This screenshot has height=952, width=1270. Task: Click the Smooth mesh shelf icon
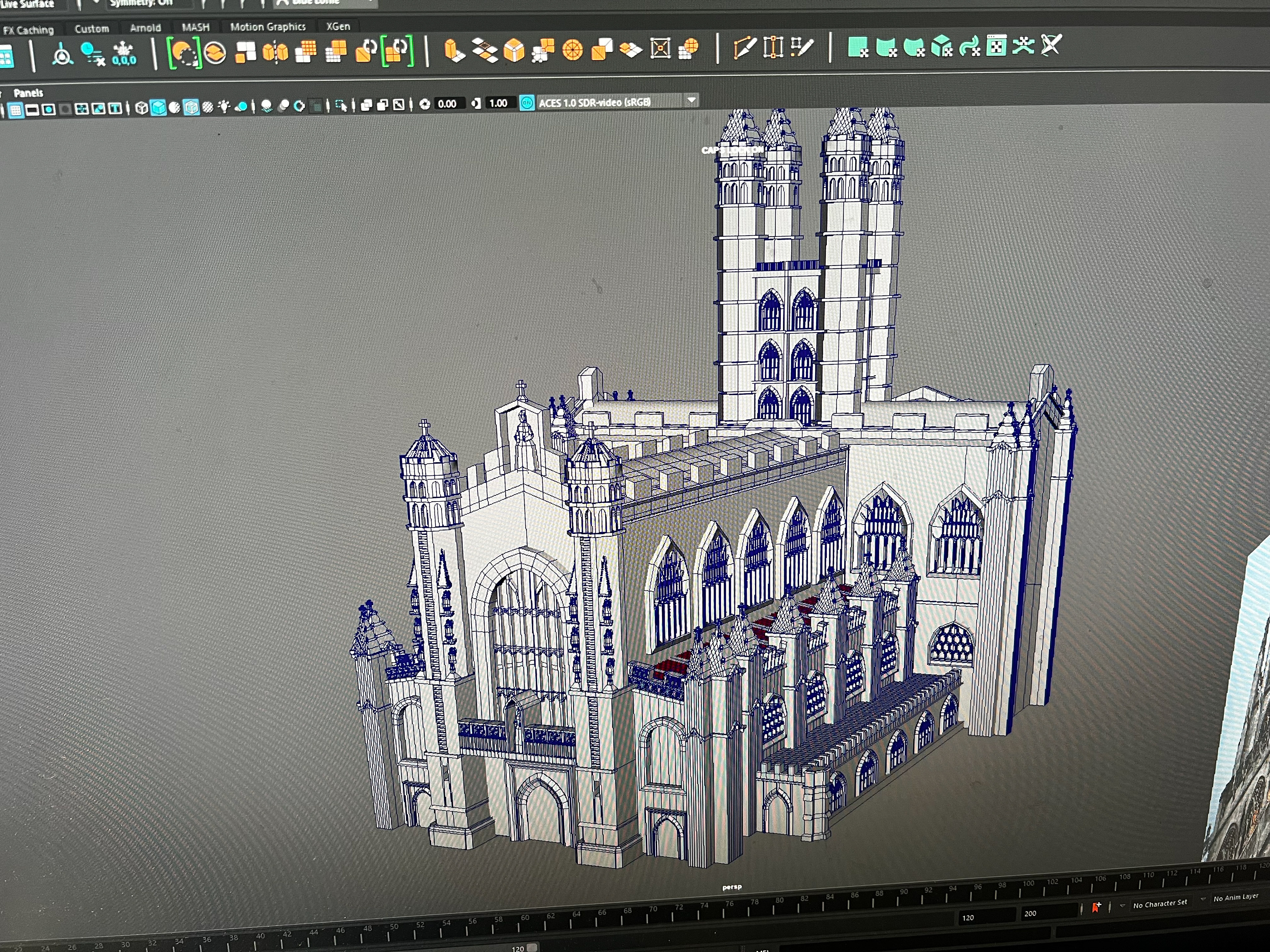coord(306,51)
